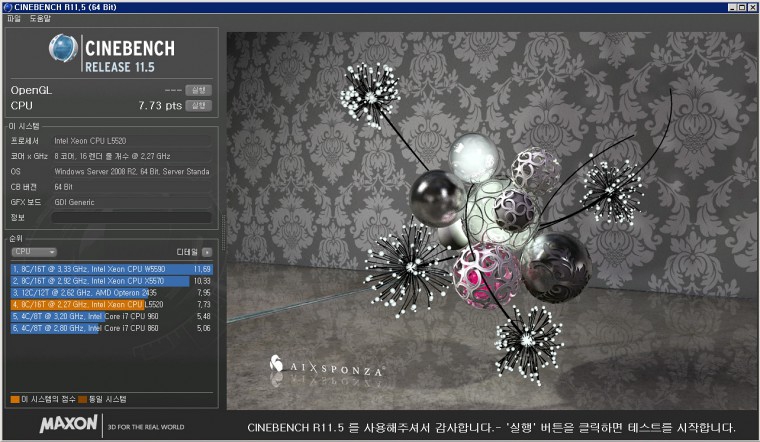Minimize the Cinebench window

732,7
